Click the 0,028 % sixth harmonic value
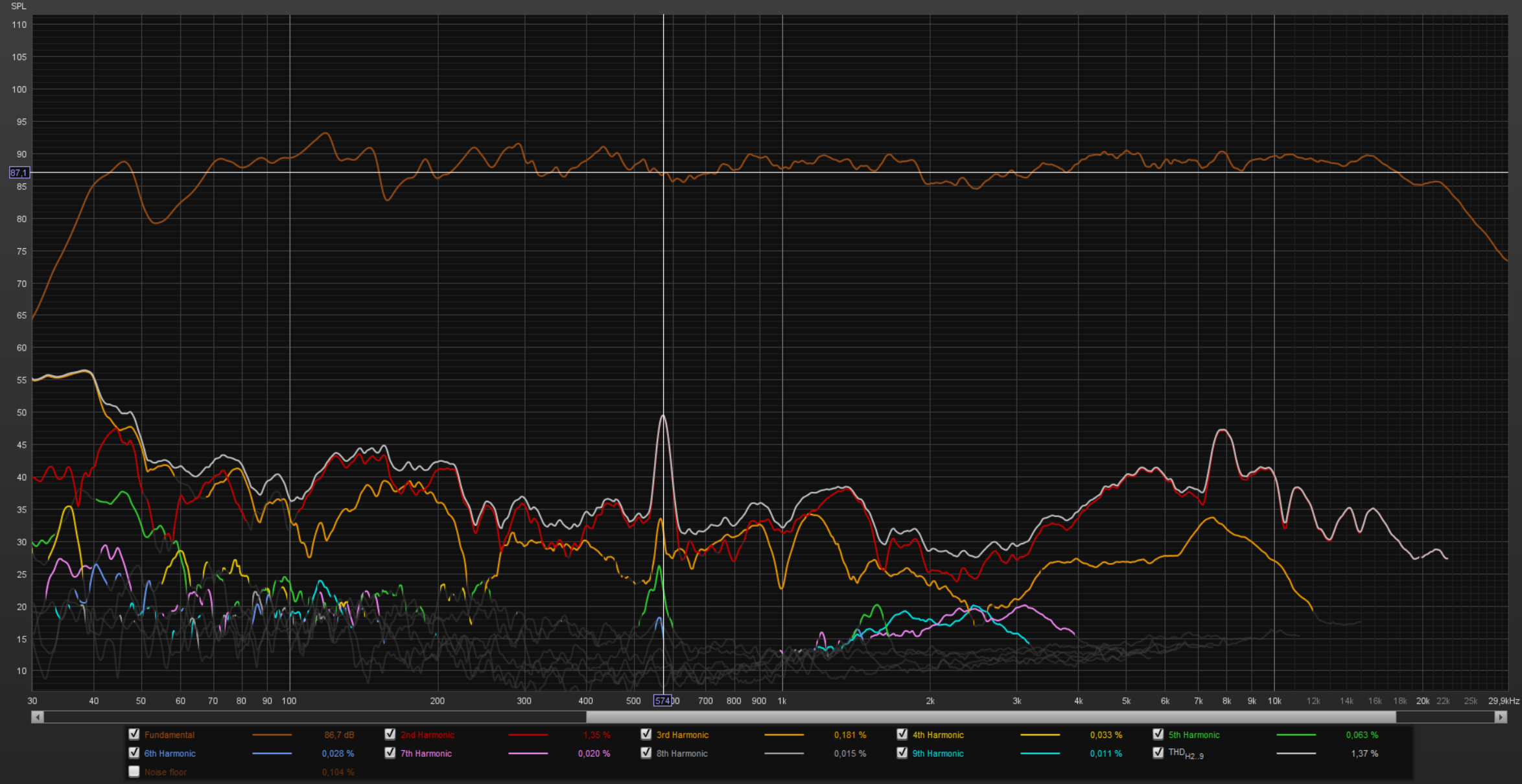Screen dimensions: 1522x784 (x=338, y=754)
